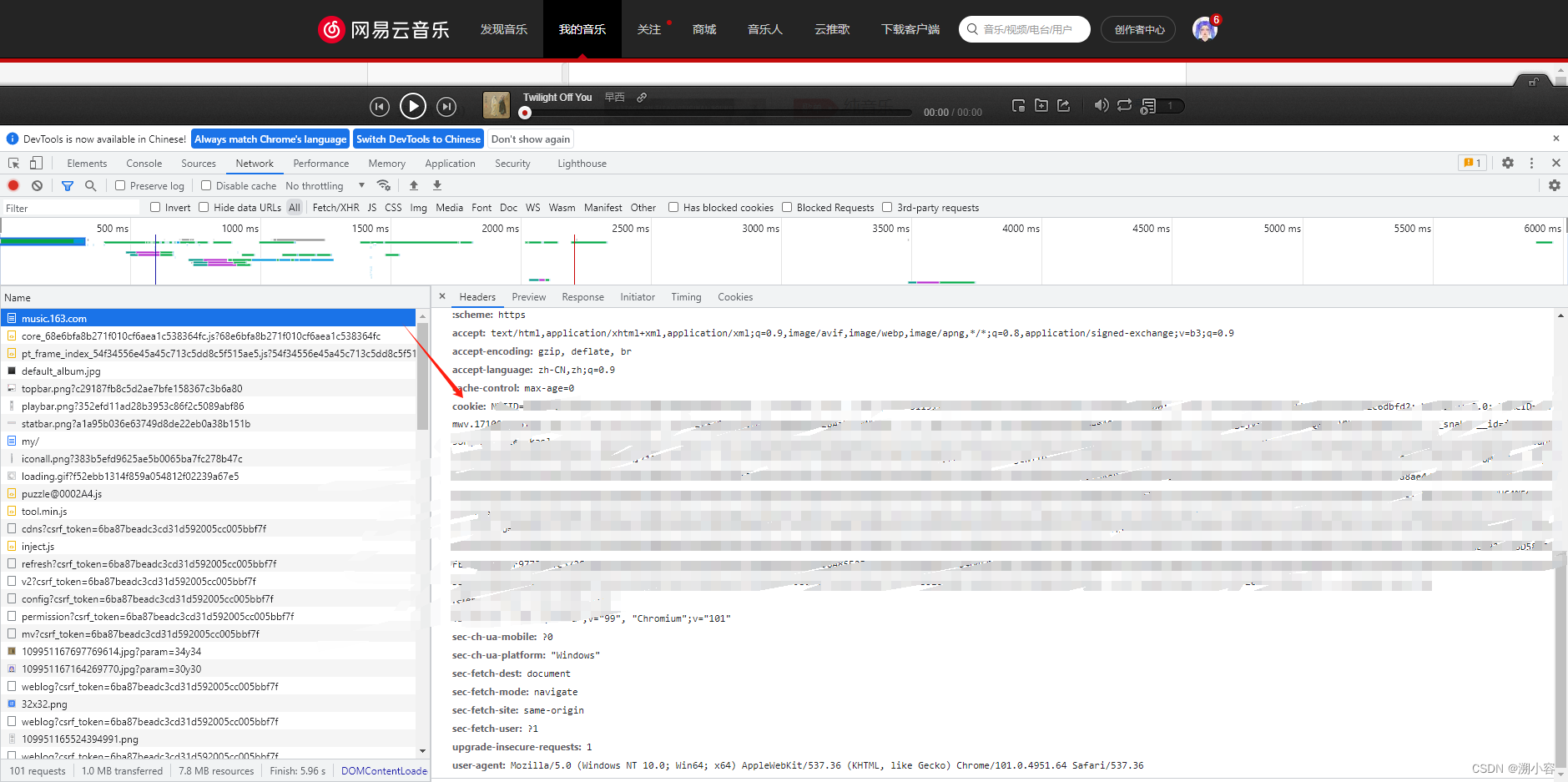Open DevTools more options menu
Screen dimensions: 1568x782
coord(1531,163)
